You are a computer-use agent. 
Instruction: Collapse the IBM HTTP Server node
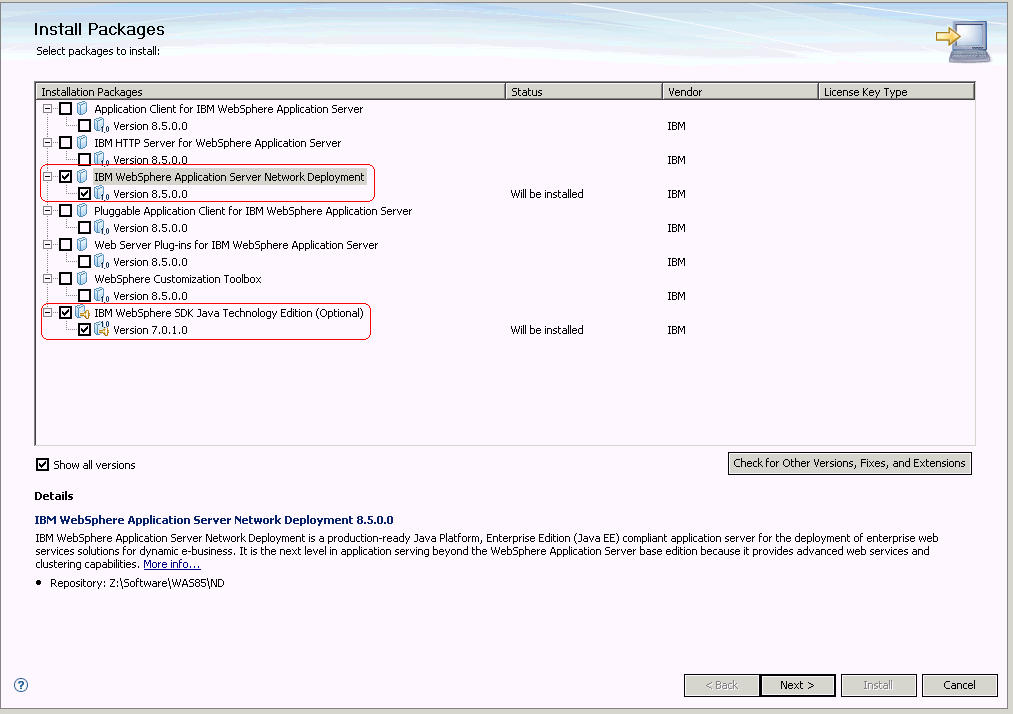pos(47,142)
